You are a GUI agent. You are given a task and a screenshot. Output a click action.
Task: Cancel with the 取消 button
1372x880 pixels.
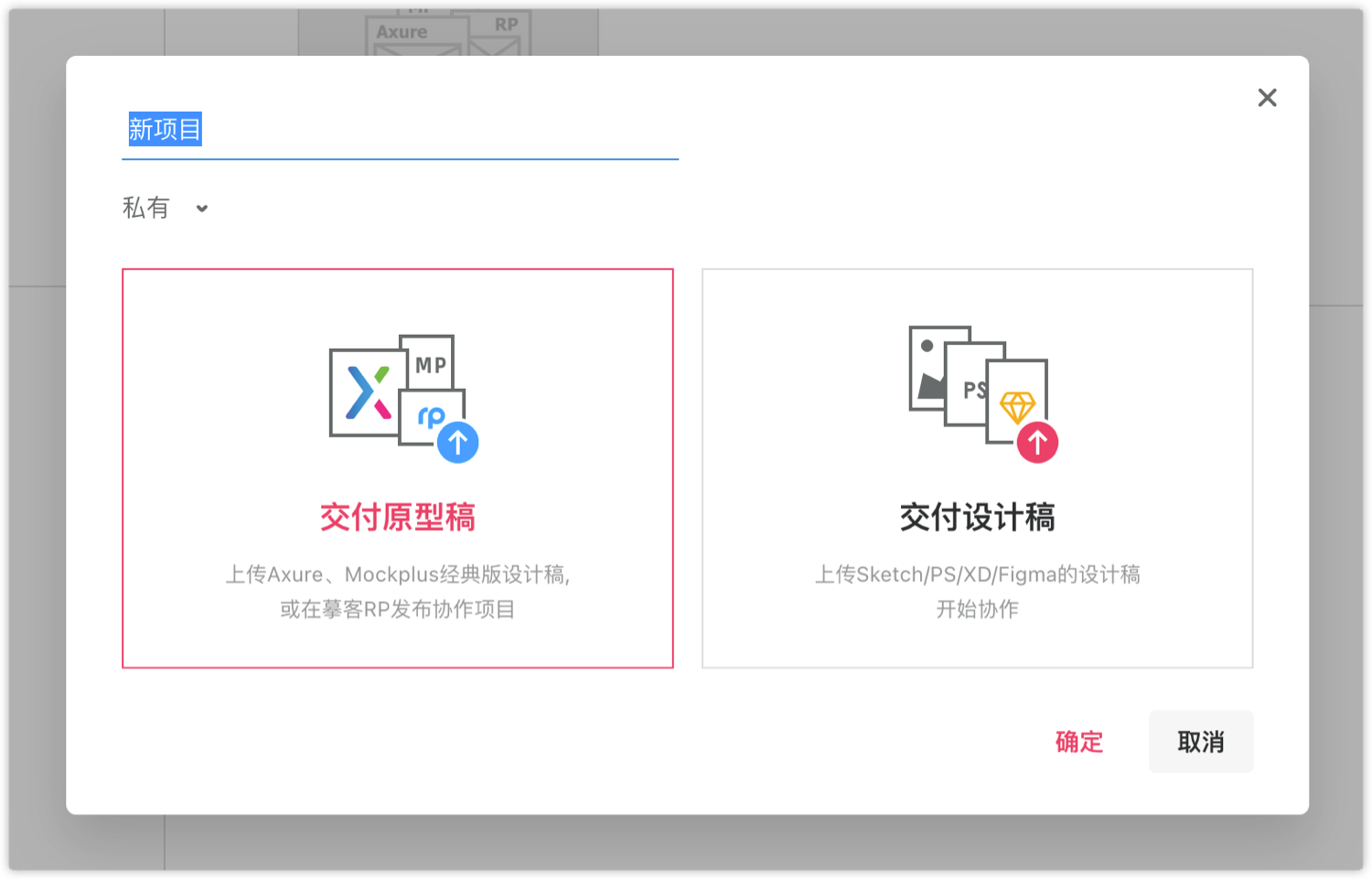click(1201, 742)
